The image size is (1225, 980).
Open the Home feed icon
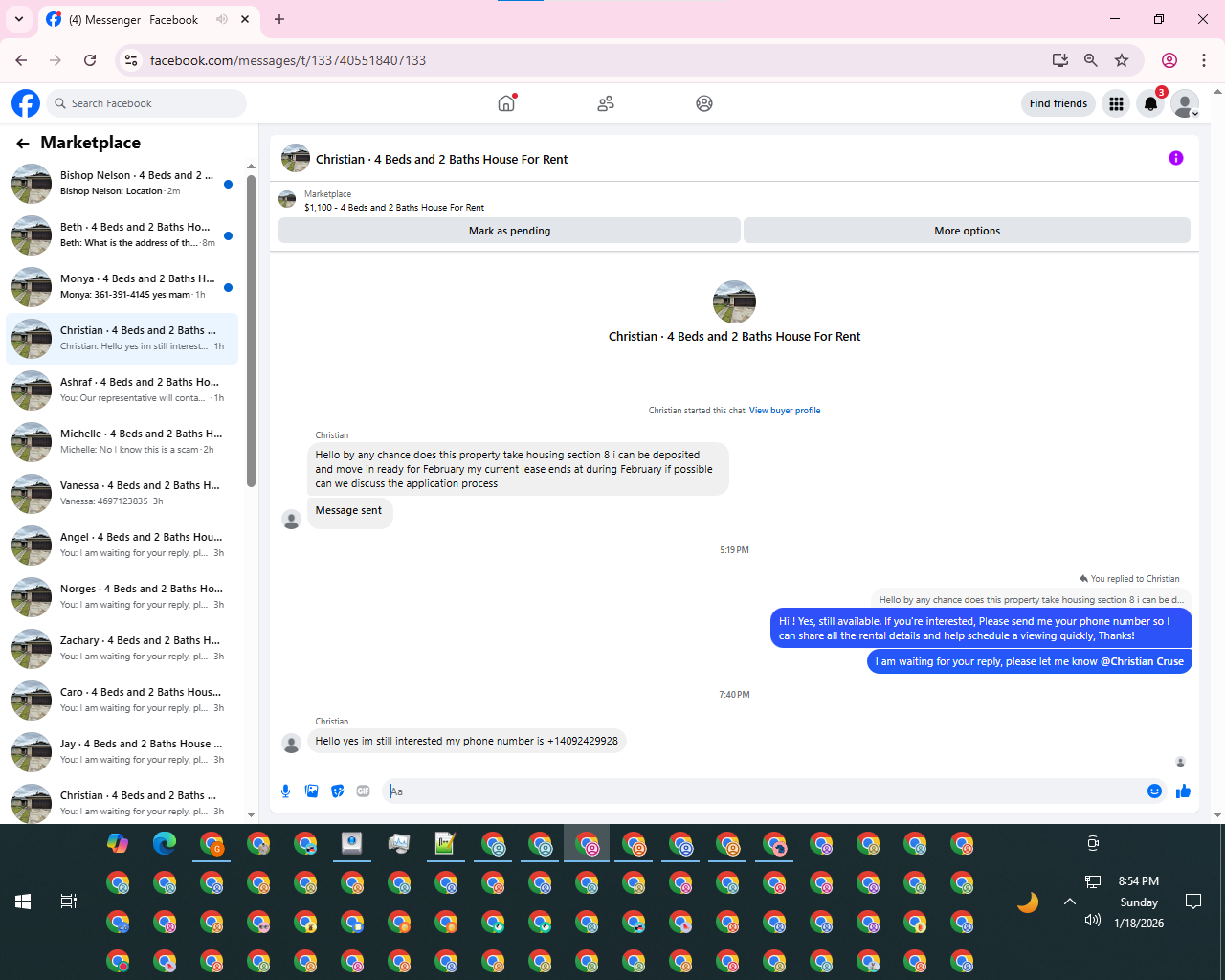506,103
